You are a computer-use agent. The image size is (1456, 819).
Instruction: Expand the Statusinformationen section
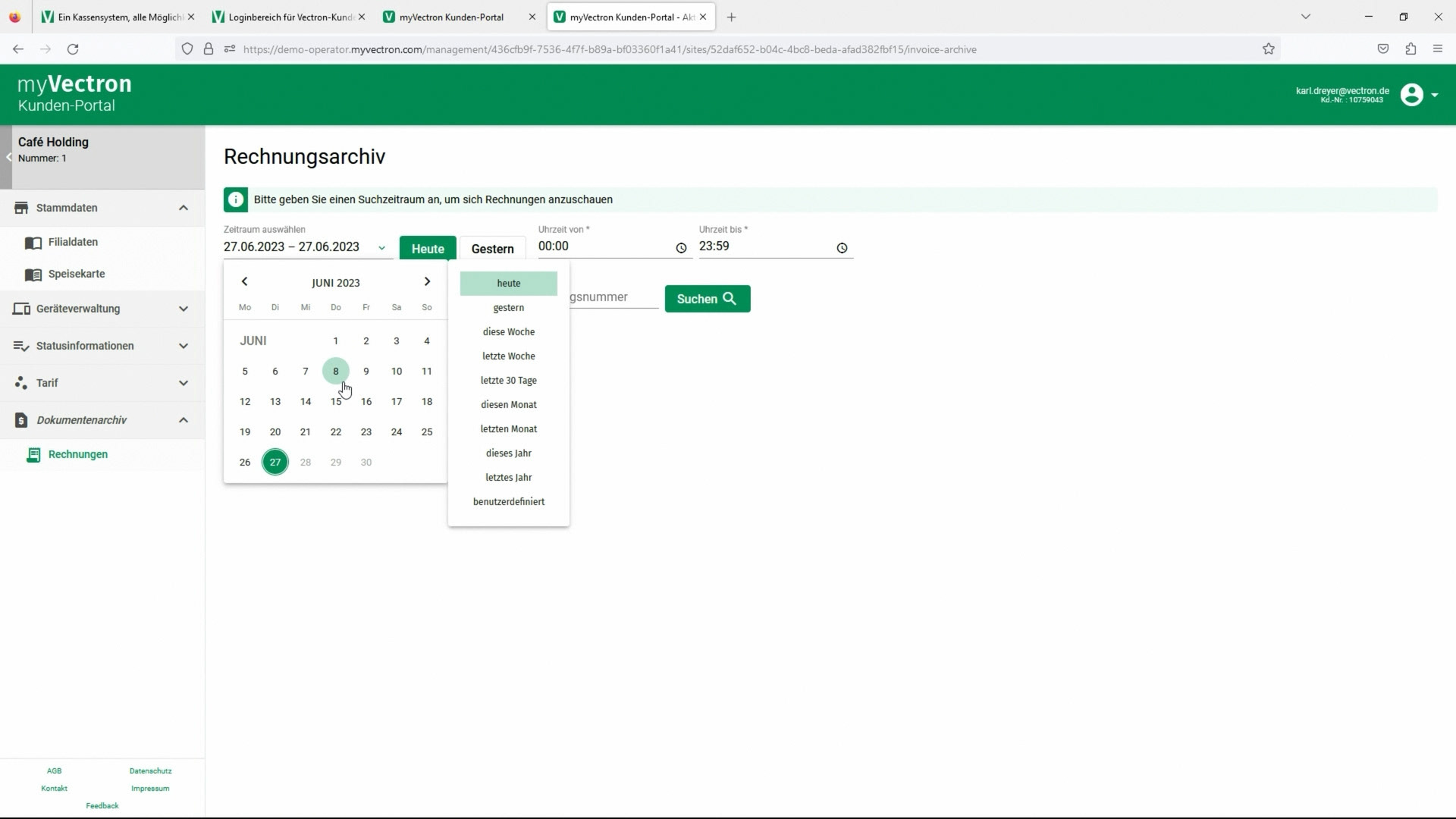183,346
